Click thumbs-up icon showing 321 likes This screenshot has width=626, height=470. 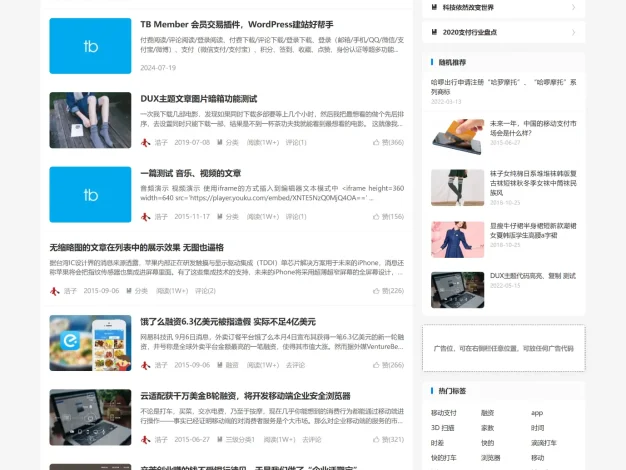(x=376, y=439)
